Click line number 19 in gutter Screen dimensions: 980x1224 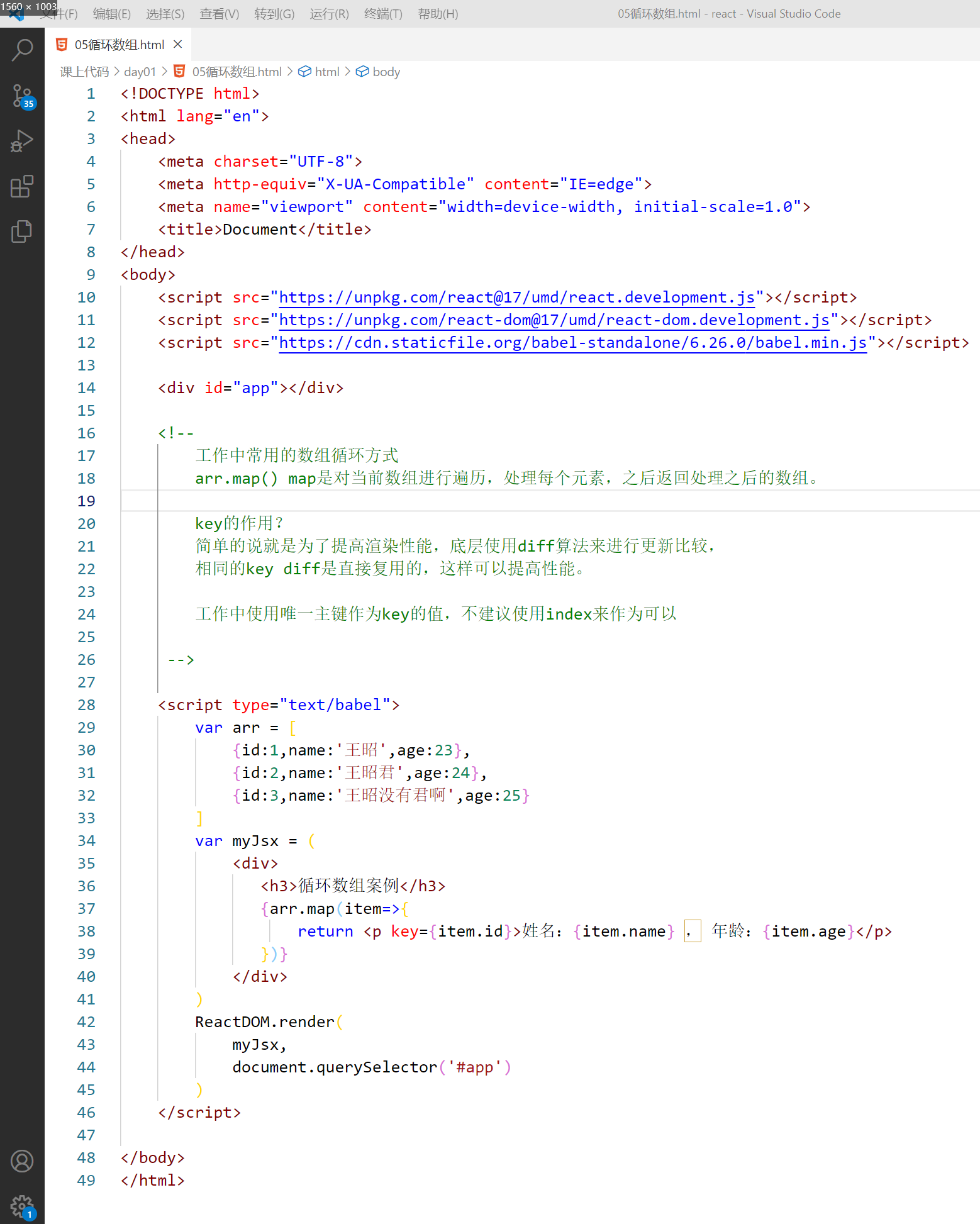(86, 501)
